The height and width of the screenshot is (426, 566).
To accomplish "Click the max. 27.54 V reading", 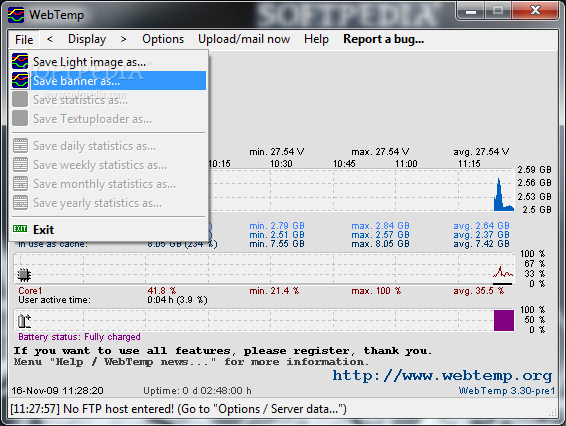I will pyautogui.click(x=380, y=152).
